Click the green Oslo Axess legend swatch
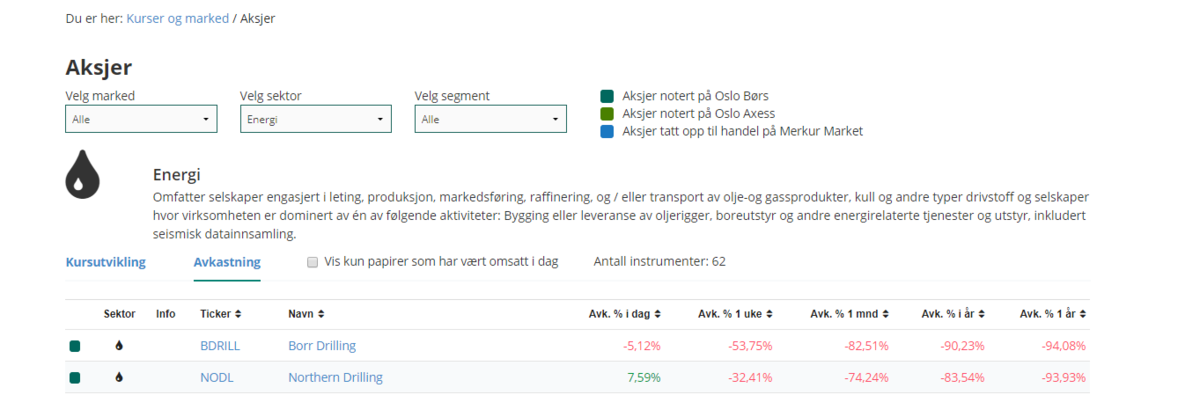1200x395 pixels. coord(606,114)
